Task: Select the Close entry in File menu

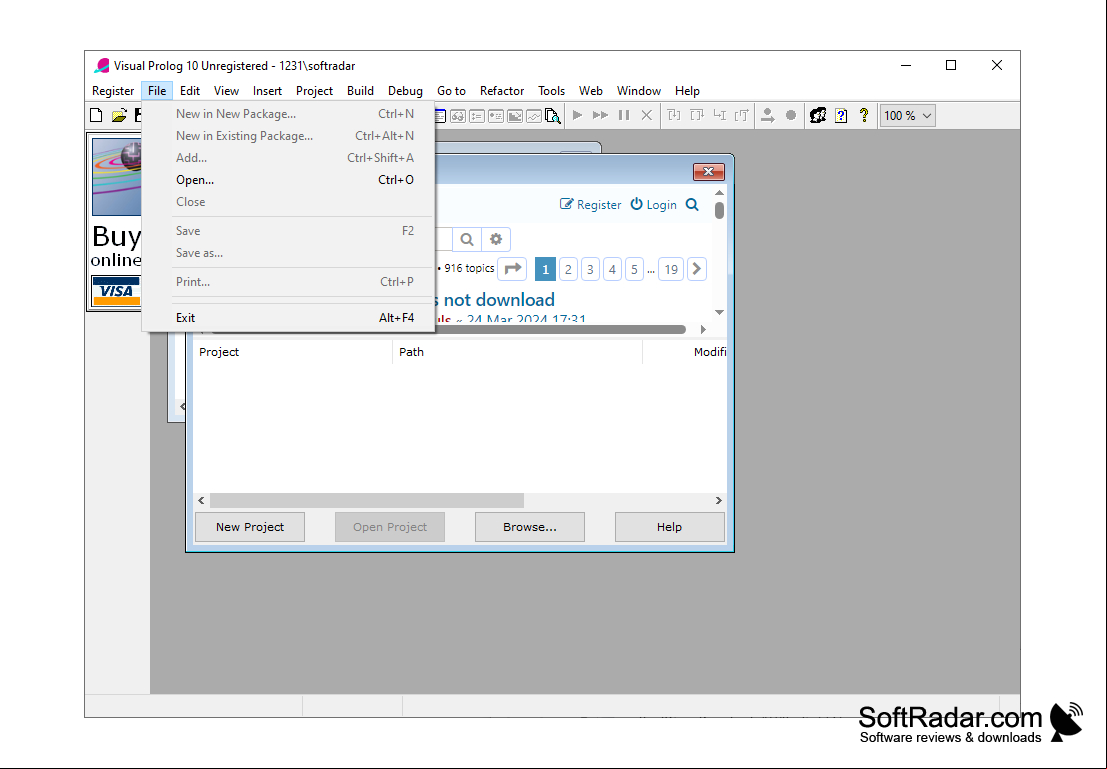Action: click(x=288, y=202)
